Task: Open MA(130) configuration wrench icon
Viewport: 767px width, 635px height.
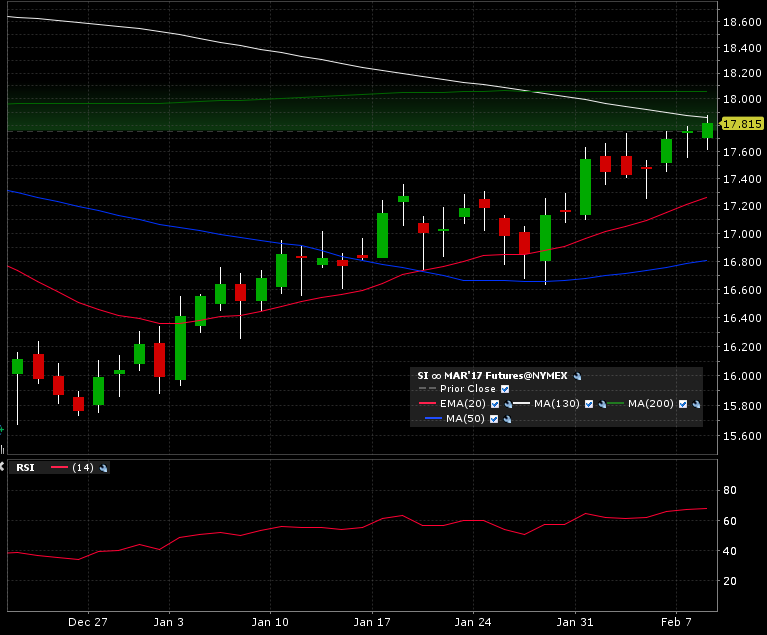Action: point(602,404)
